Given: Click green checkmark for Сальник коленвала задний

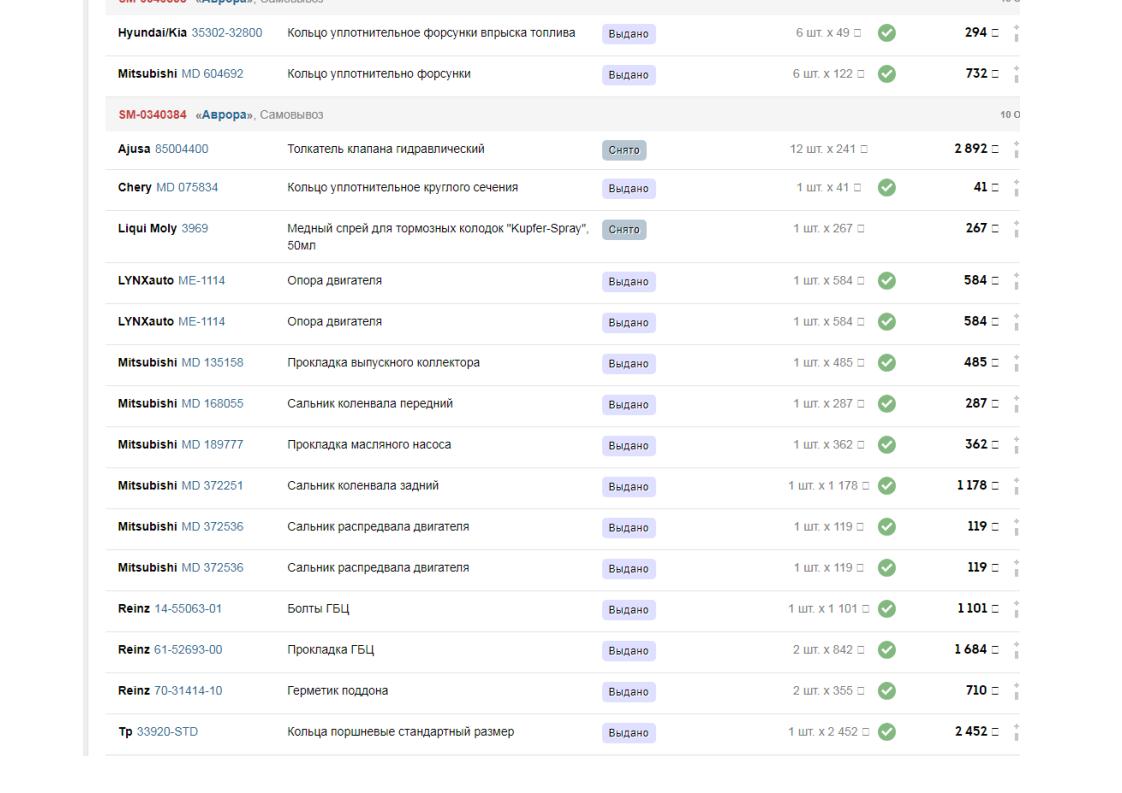Looking at the screenshot, I should coord(886,486).
